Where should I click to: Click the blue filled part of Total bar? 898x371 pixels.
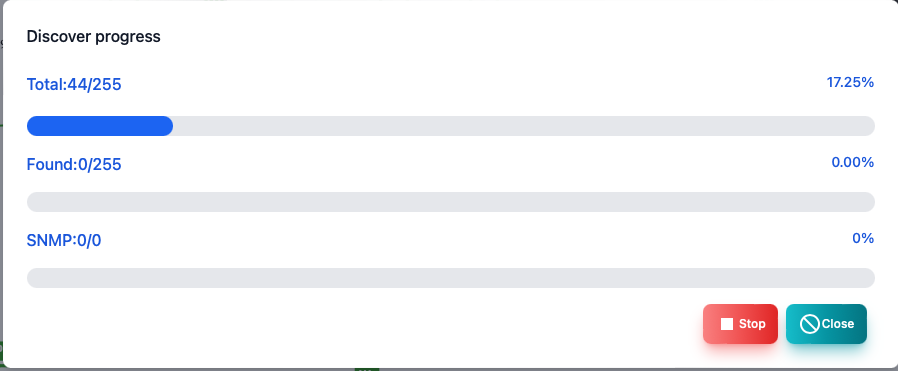click(x=100, y=126)
